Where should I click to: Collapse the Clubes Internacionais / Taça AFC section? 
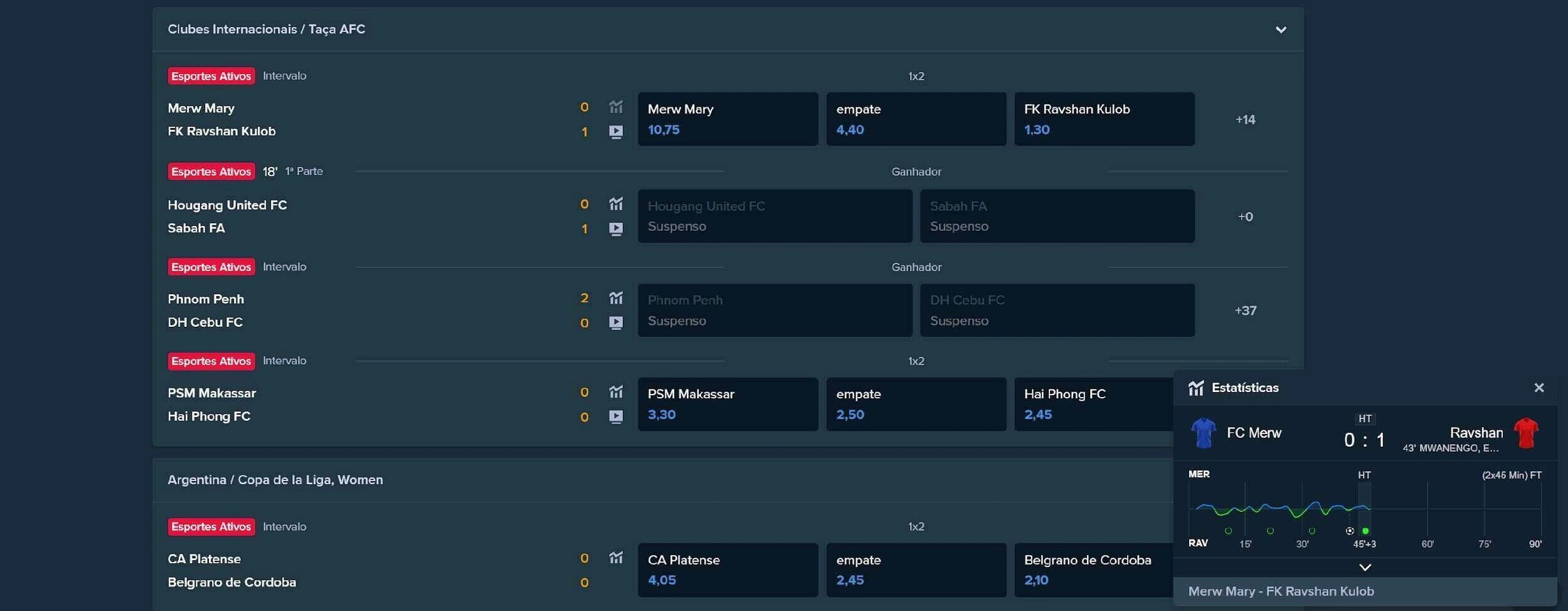(1281, 29)
